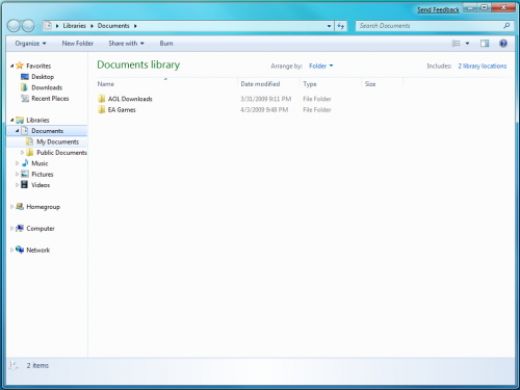Click the My Documents folder icon

coord(30,142)
